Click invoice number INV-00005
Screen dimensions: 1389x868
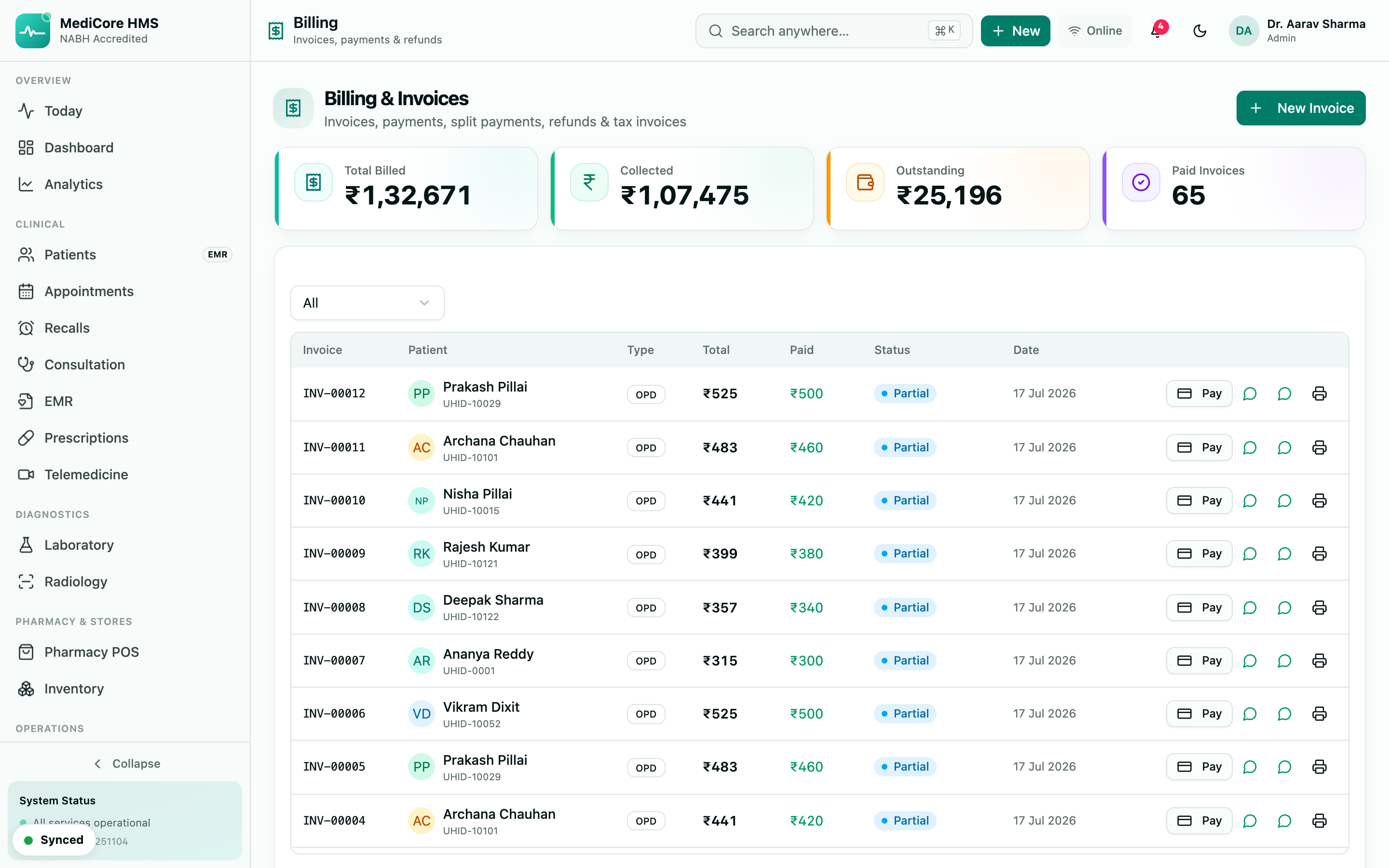334,767
